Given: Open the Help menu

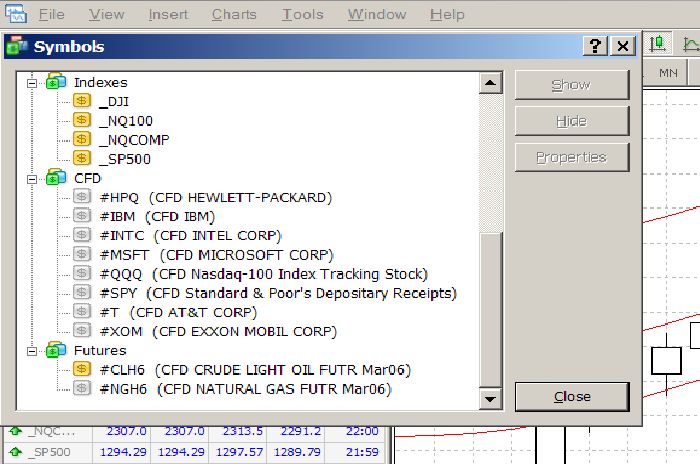Looking at the screenshot, I should point(447,14).
